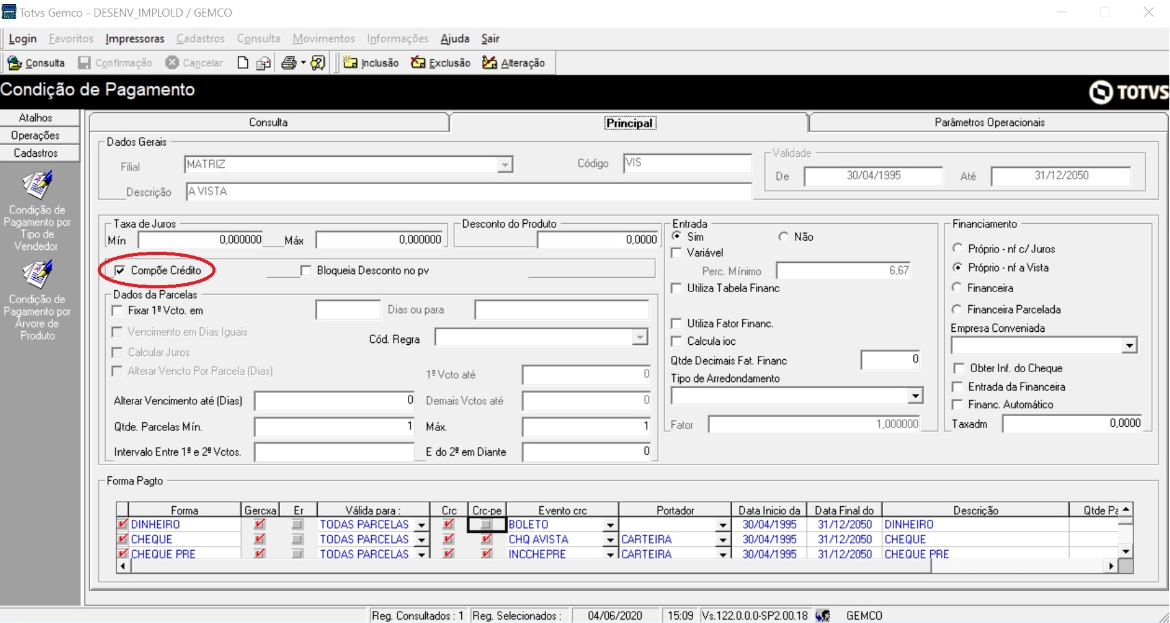Click the Código input field

pyautogui.click(x=687, y=163)
